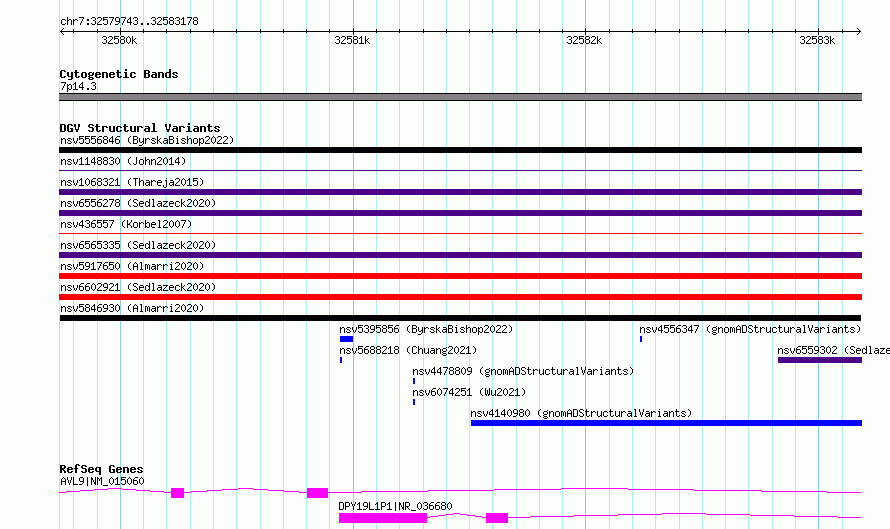Select the small blue nsv5395856 variant block
Image resolution: width=890 pixels, height=529 pixels.
point(346,339)
